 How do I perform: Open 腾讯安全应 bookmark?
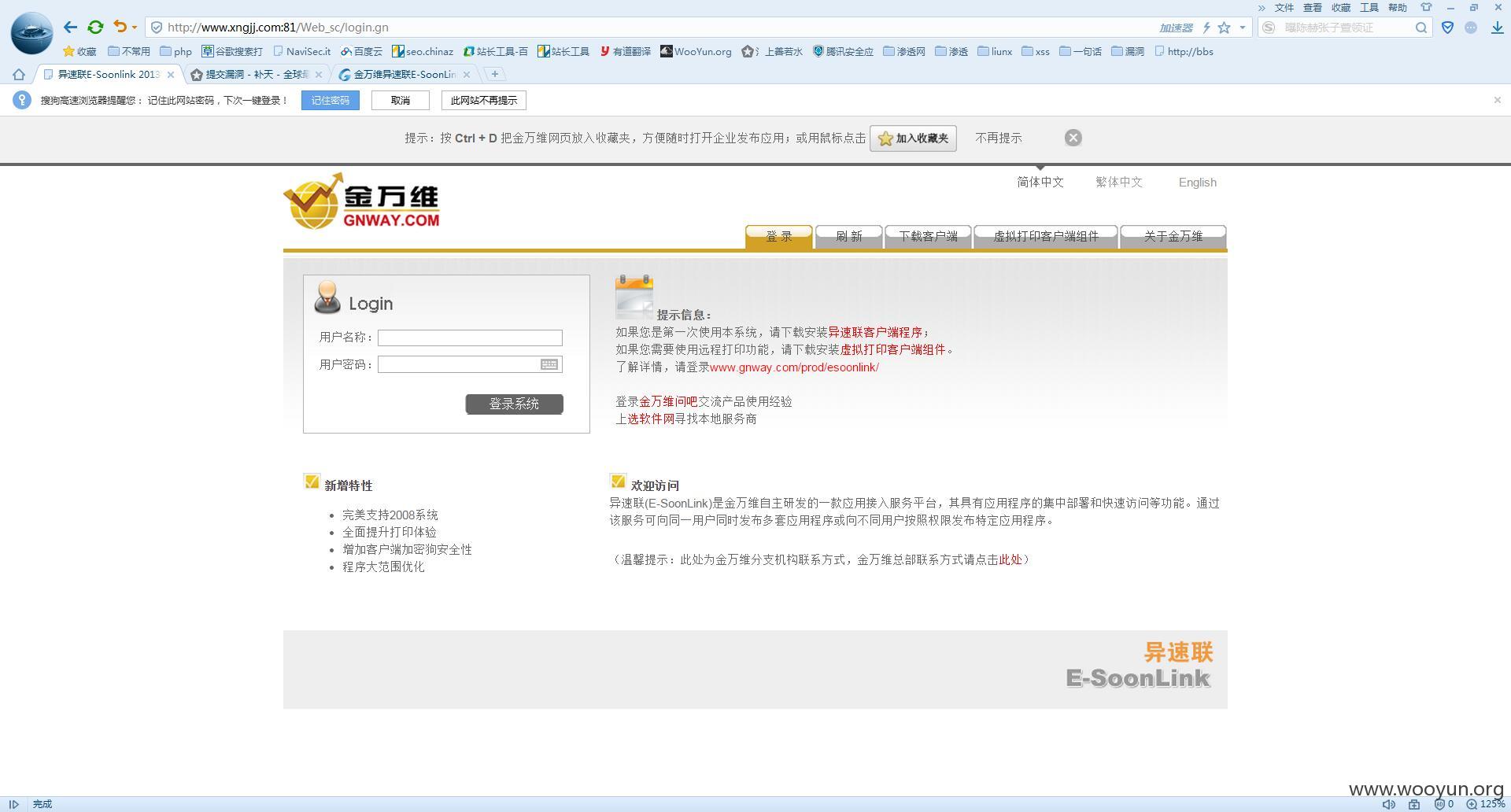coord(843,52)
